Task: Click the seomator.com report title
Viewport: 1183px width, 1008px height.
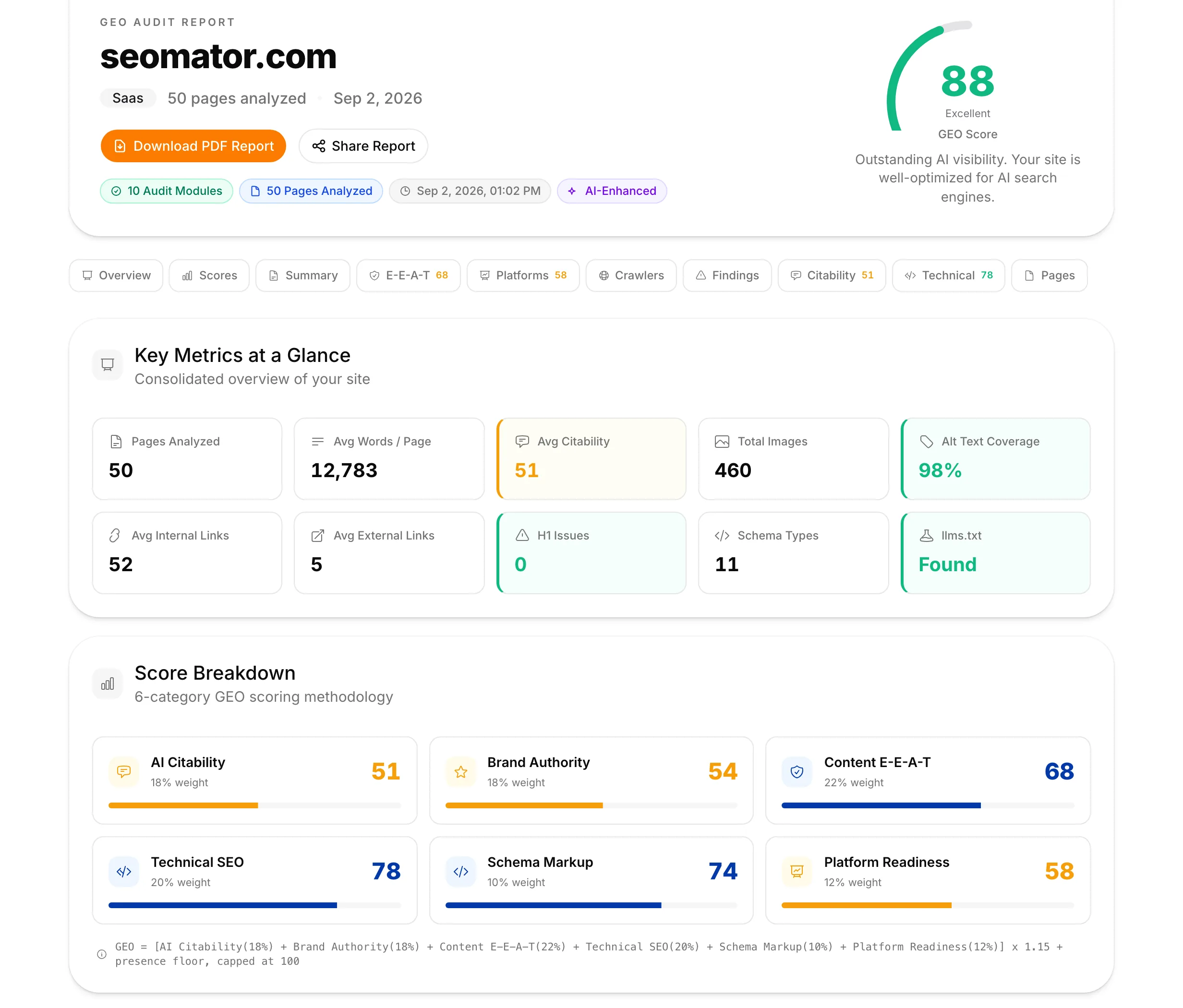Action: coord(218,57)
